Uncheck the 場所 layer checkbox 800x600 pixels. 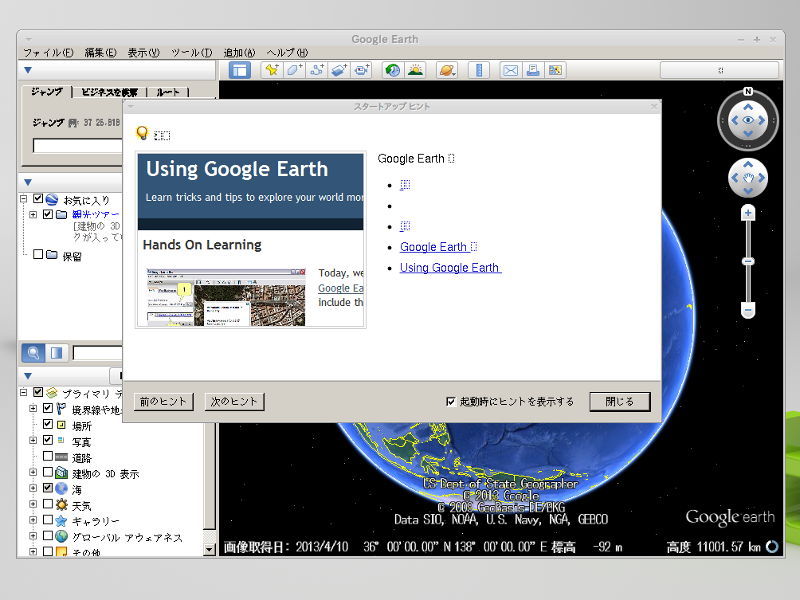point(48,424)
